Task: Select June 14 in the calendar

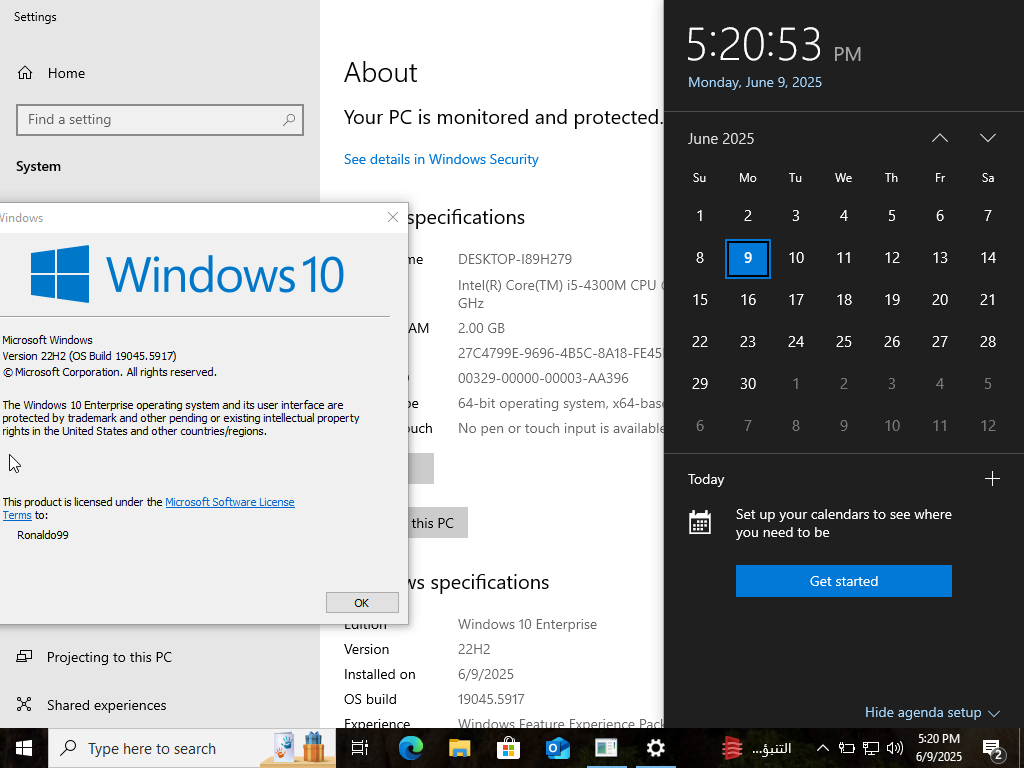Action: pos(988,258)
